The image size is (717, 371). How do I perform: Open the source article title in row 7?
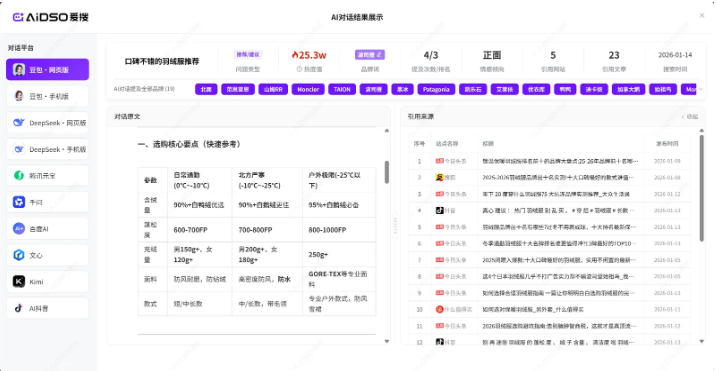(560, 260)
